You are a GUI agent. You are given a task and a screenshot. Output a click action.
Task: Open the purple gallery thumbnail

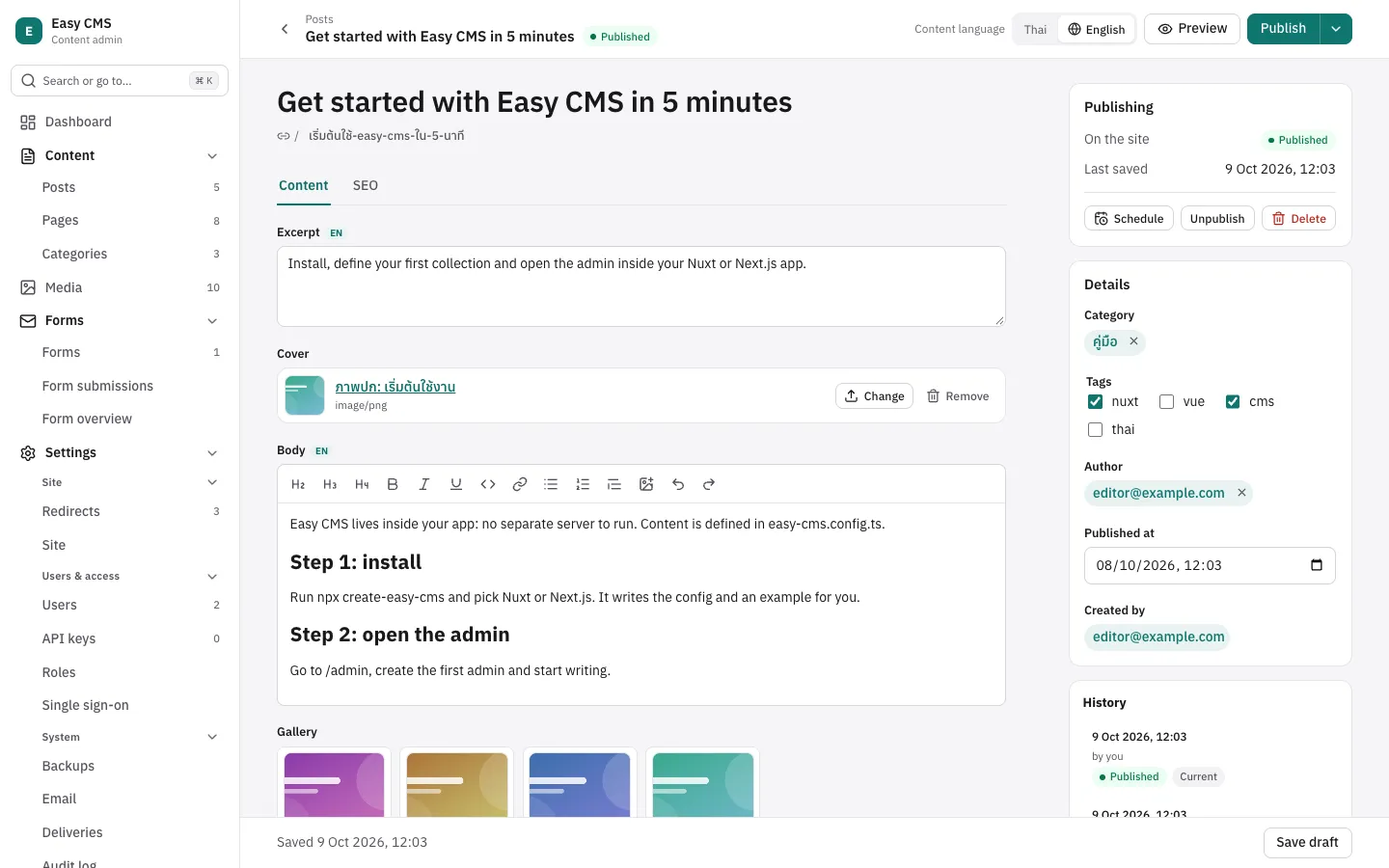click(x=335, y=783)
